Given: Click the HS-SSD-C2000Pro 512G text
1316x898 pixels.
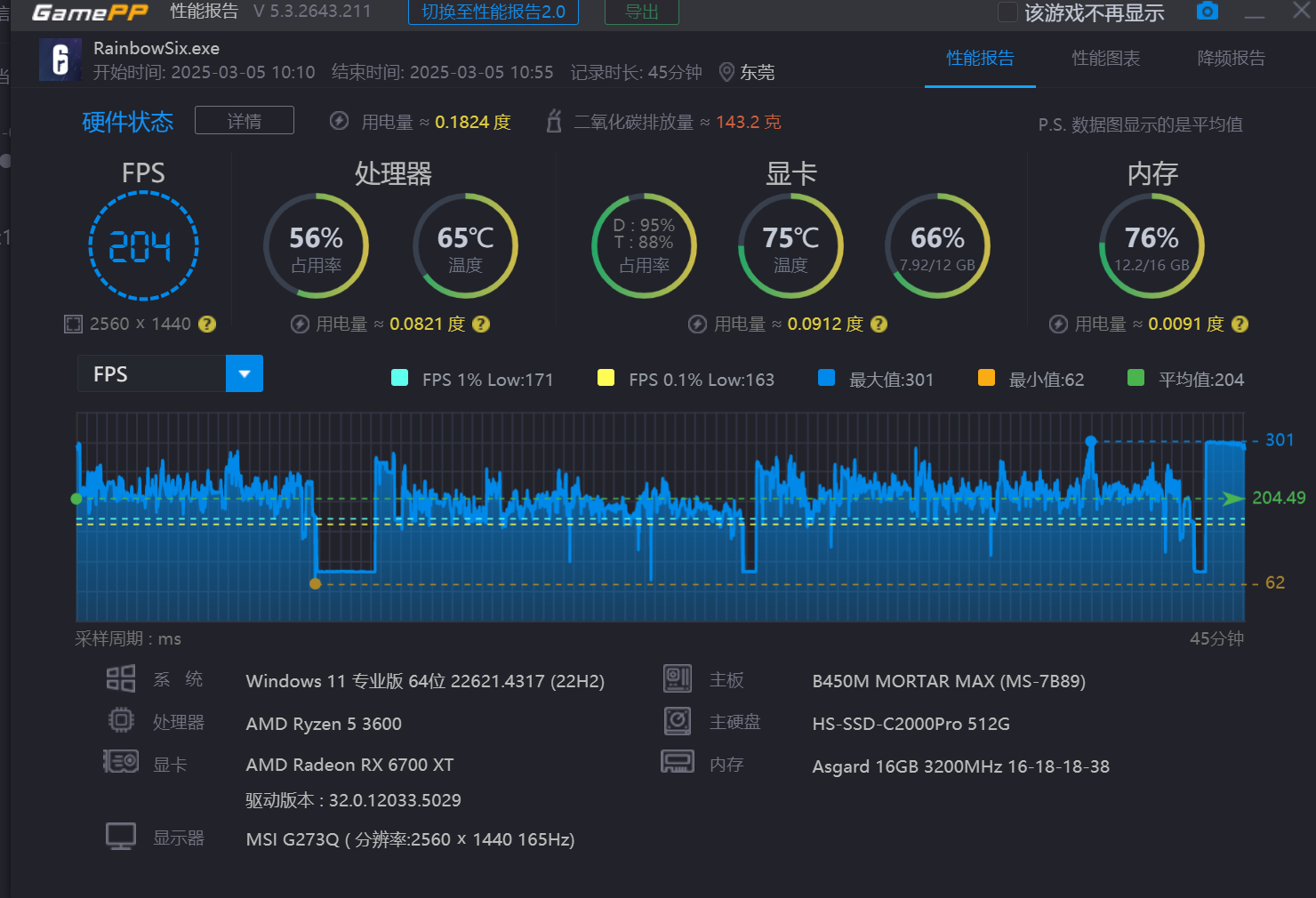Looking at the screenshot, I should pyautogui.click(x=911, y=724).
